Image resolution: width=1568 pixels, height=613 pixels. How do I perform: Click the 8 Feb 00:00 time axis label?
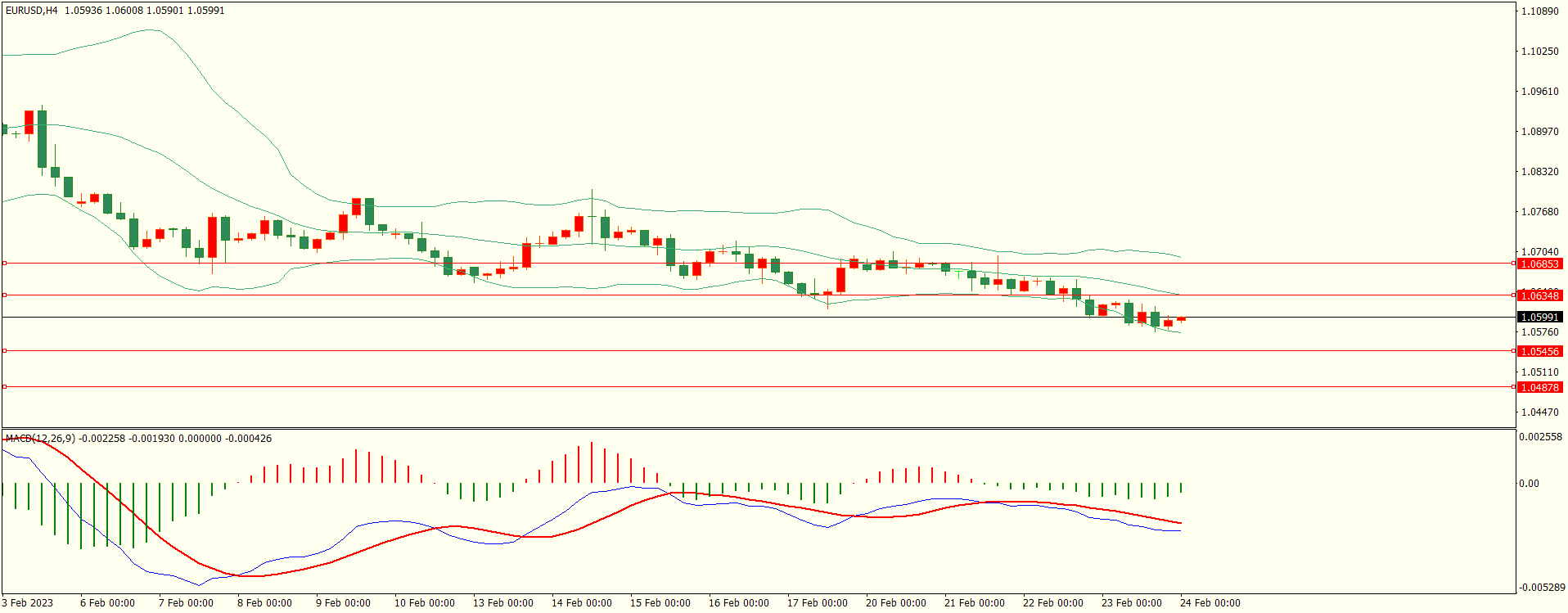coord(264,603)
